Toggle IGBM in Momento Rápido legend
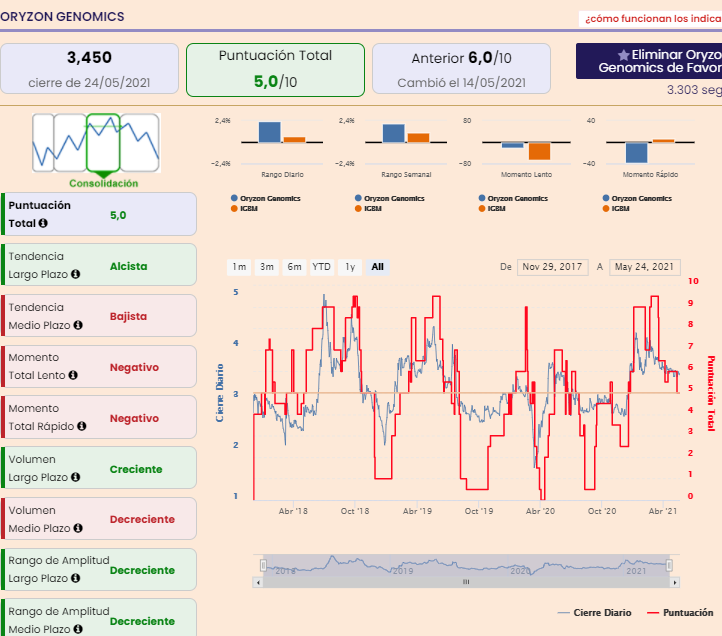This screenshot has height=636, width=722. click(x=616, y=209)
